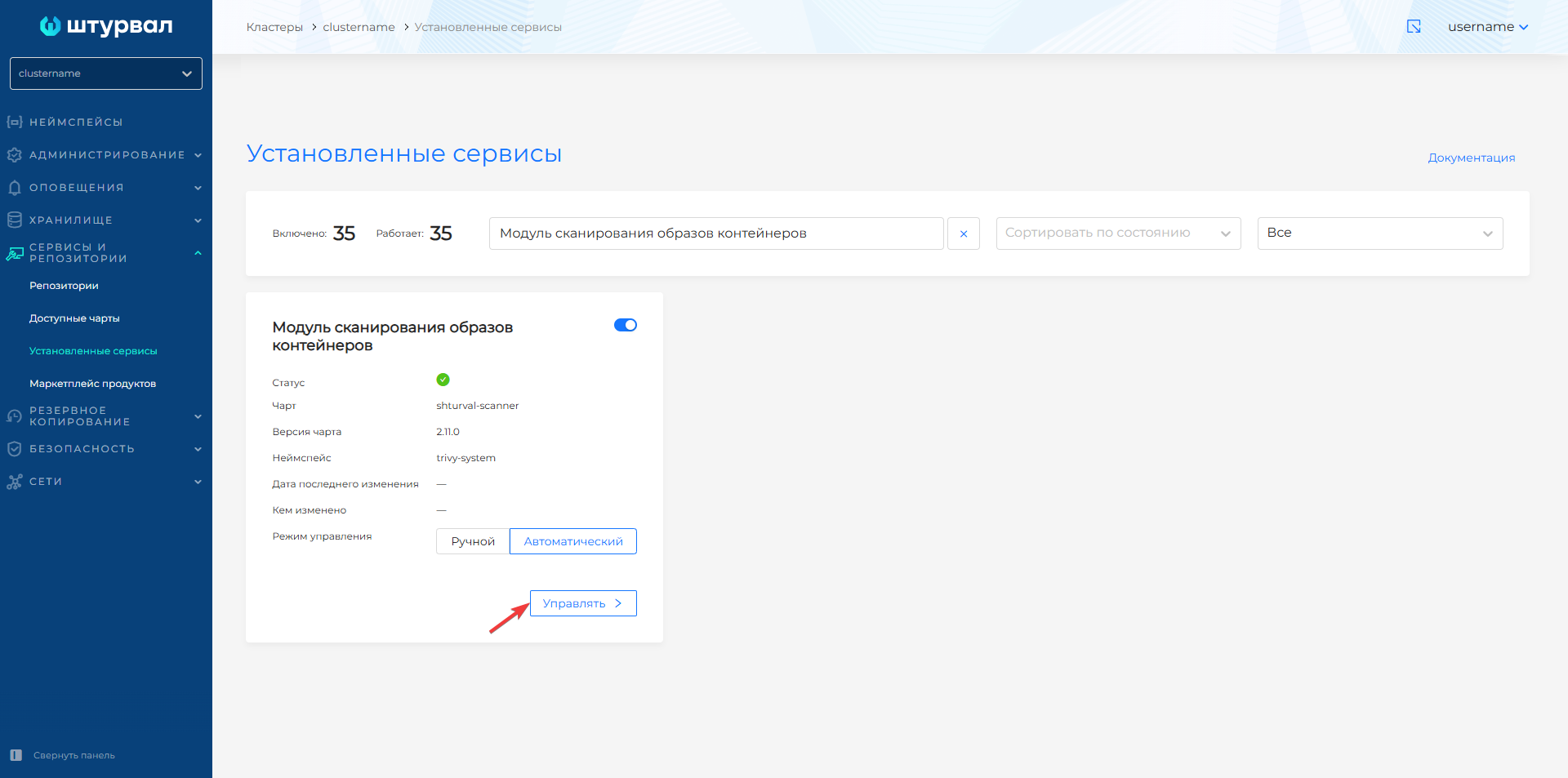Open the Все filter dropdown
1568x778 pixels.
pos(1379,233)
